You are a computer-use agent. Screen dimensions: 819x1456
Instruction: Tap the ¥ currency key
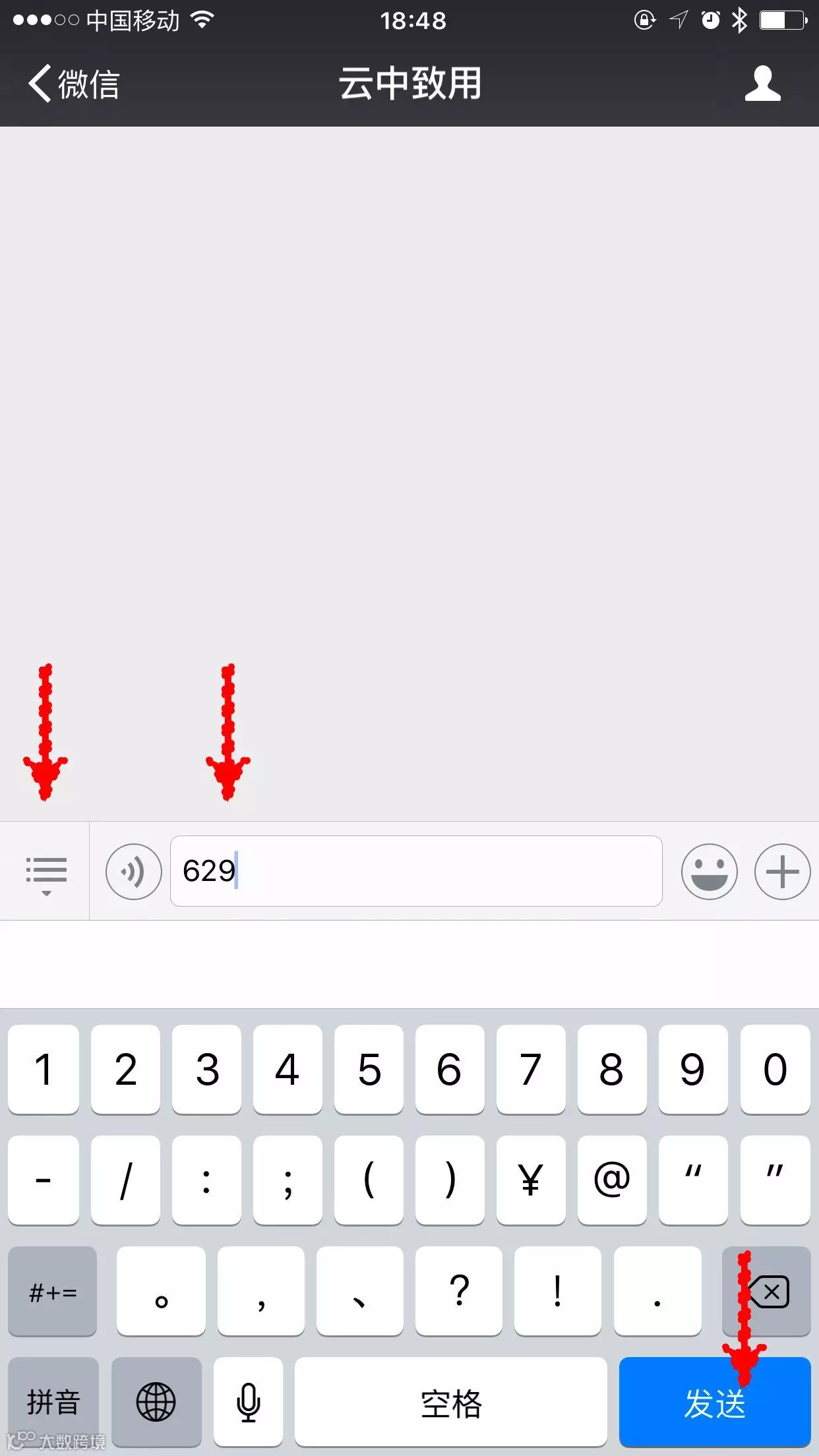531,1180
